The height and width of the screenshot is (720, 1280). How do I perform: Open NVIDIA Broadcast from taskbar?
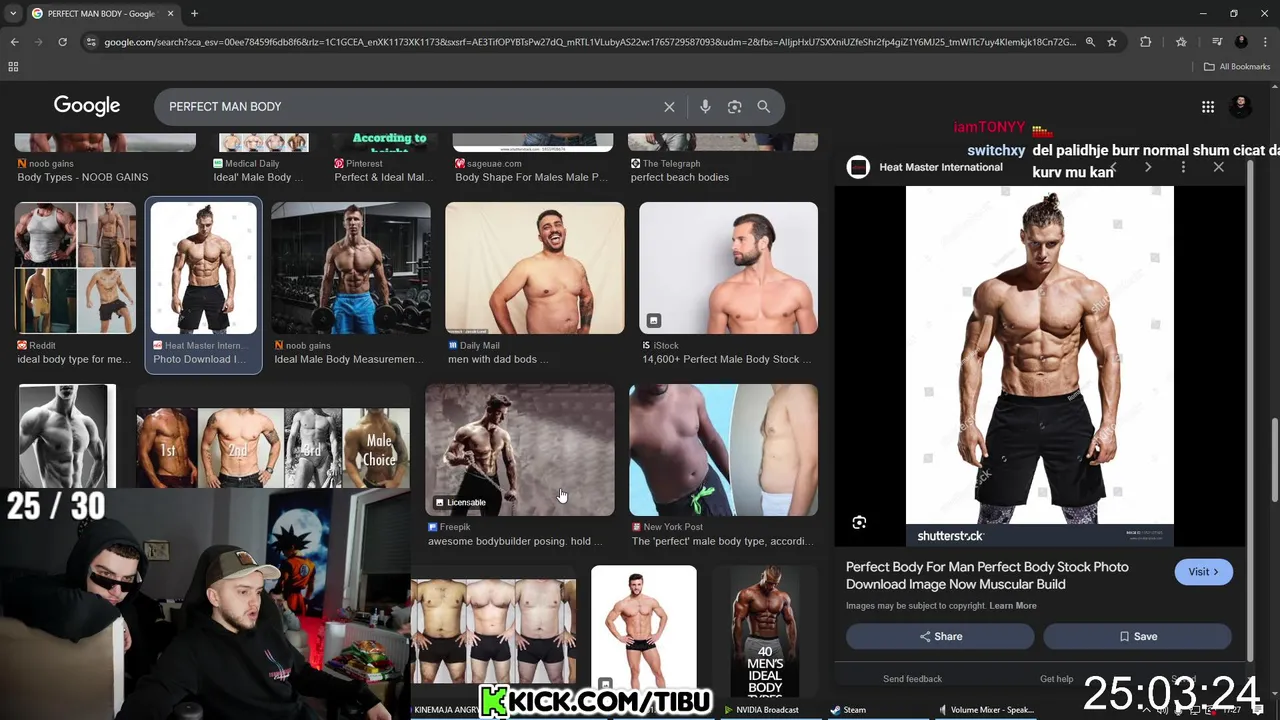[760, 710]
